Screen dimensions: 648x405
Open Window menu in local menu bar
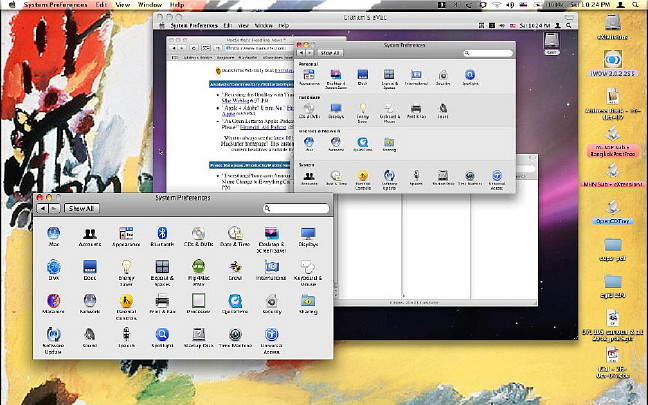coord(150,5)
